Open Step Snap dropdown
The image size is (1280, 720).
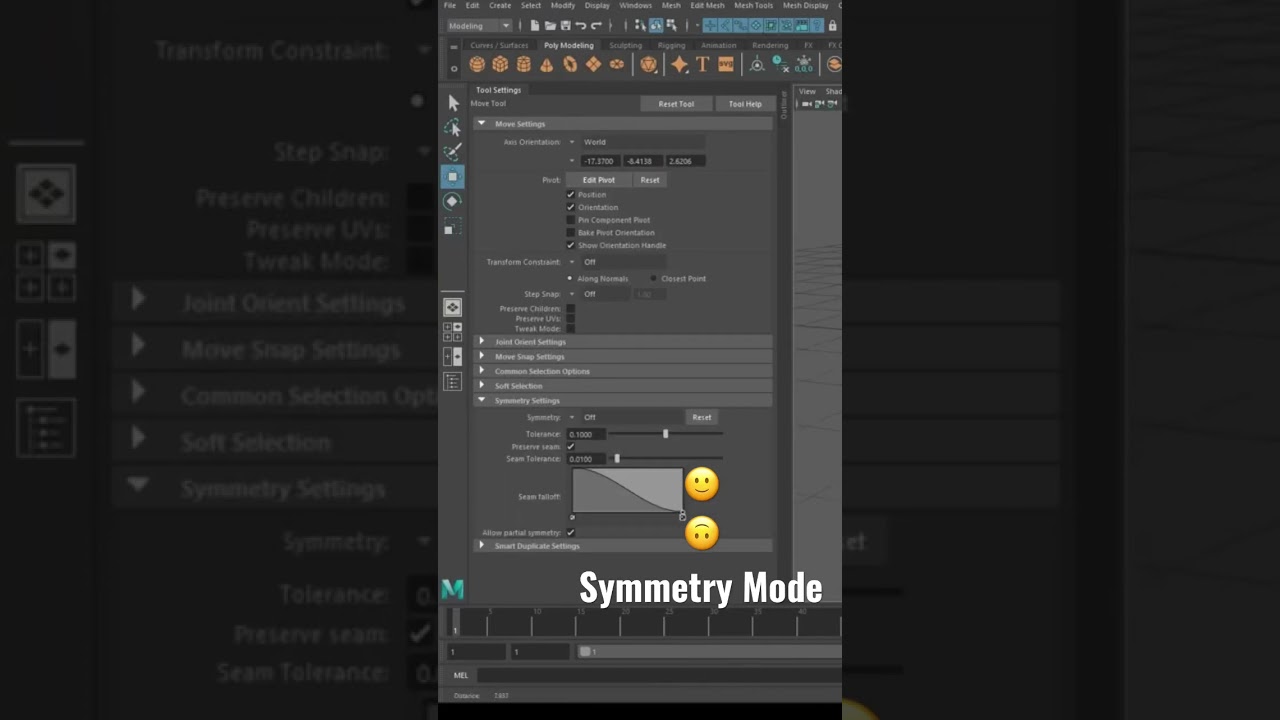pyautogui.click(x=599, y=294)
